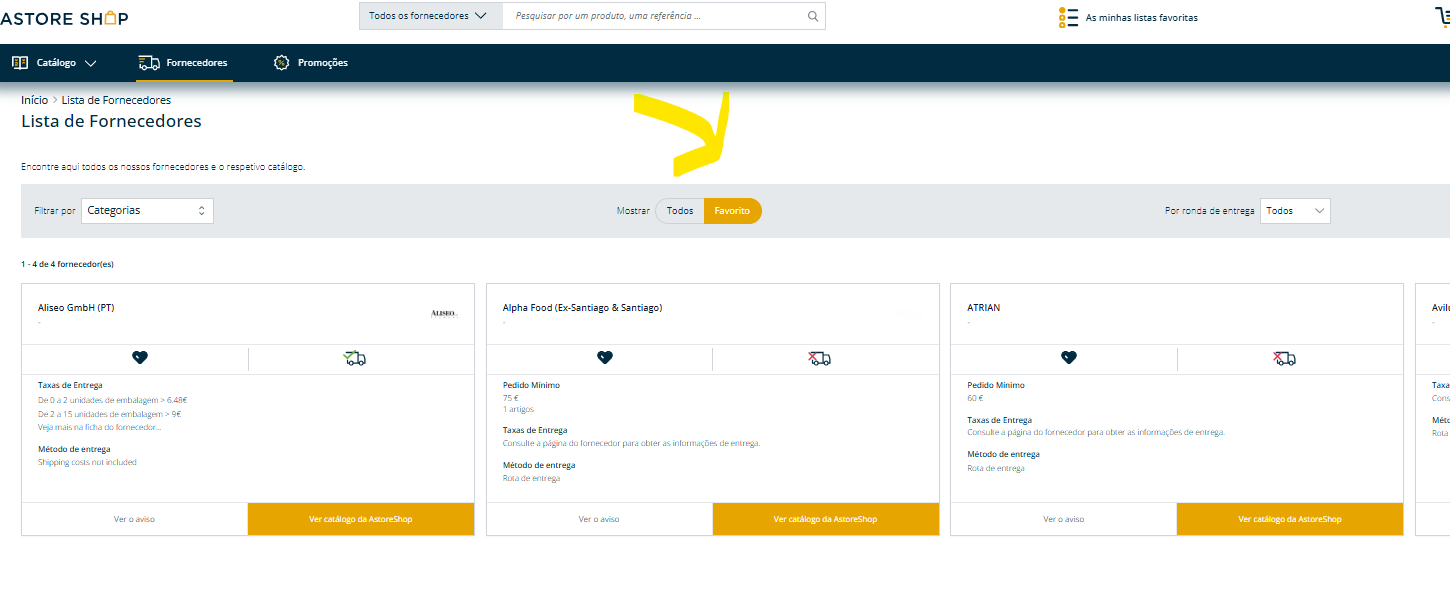
Task: Go to Fornecedores tab
Action: [183, 63]
